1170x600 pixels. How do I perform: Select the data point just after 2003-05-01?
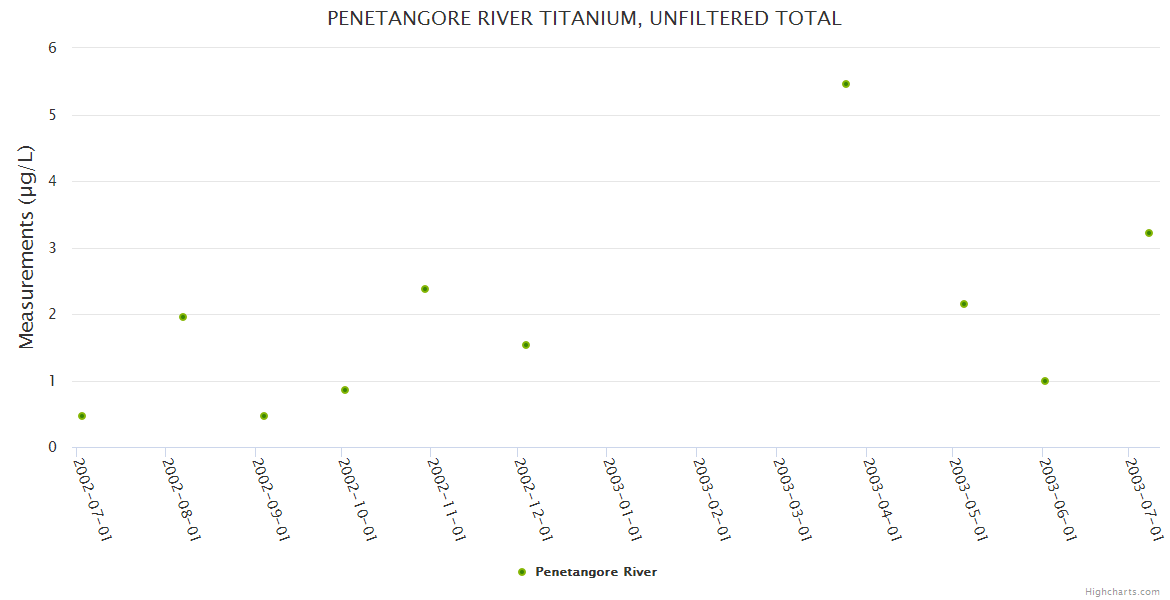(x=964, y=304)
